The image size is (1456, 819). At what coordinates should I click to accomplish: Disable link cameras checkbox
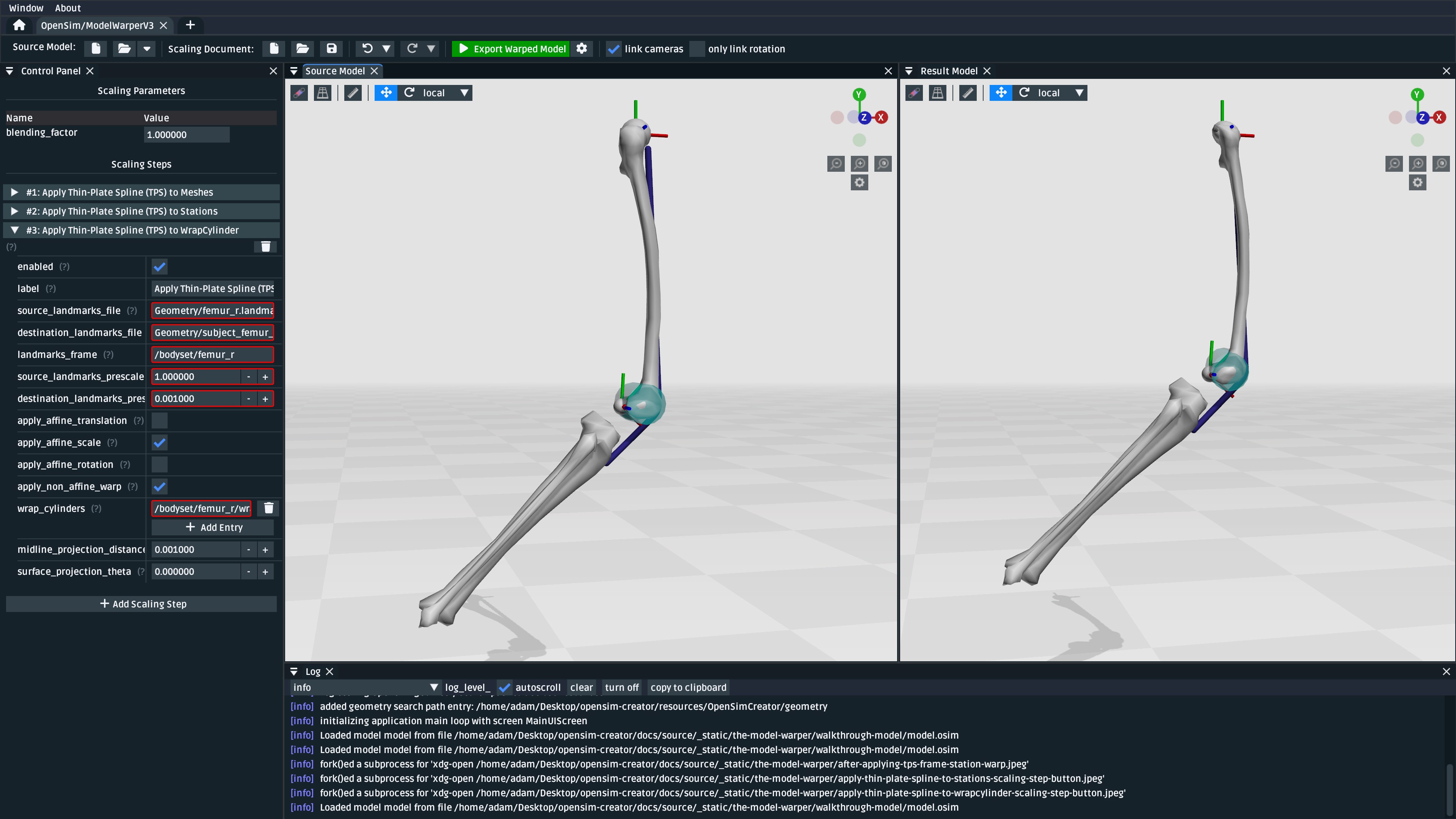point(613,49)
